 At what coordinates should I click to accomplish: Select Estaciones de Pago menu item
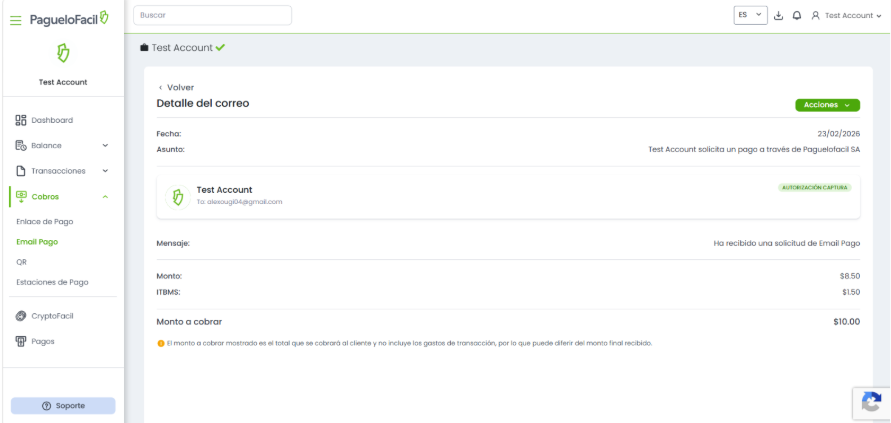52,282
